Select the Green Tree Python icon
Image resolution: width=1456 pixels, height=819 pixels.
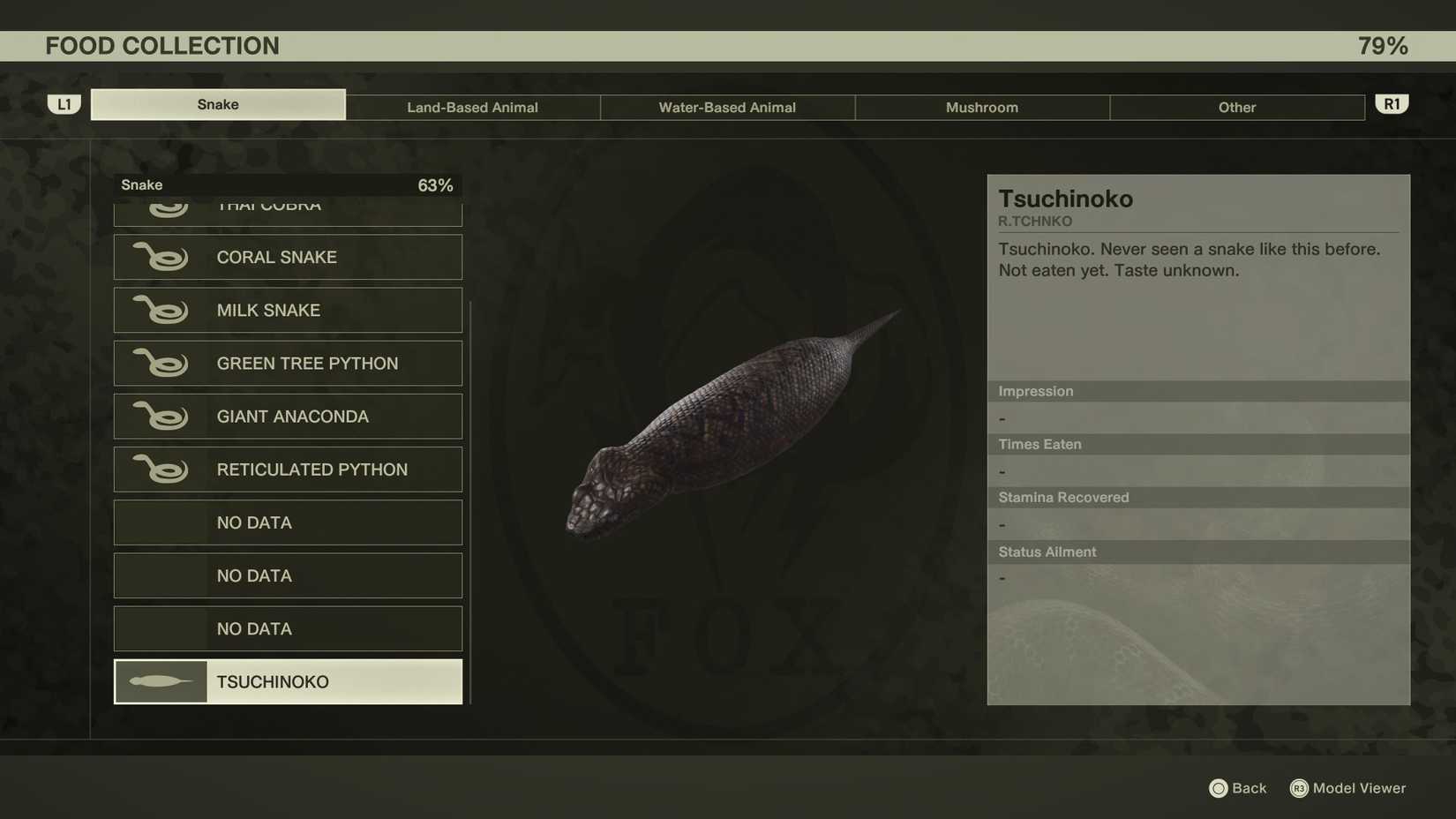tap(161, 363)
